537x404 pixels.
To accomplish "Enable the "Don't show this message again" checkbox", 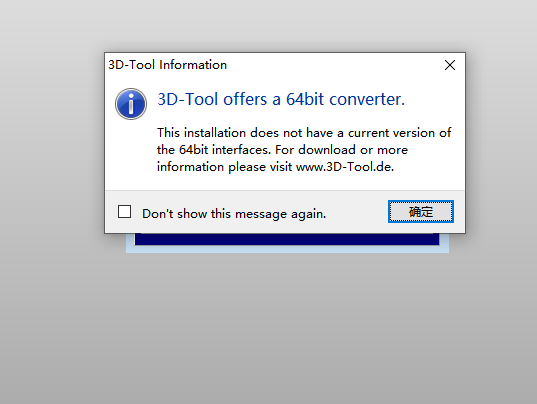I will tap(124, 212).
